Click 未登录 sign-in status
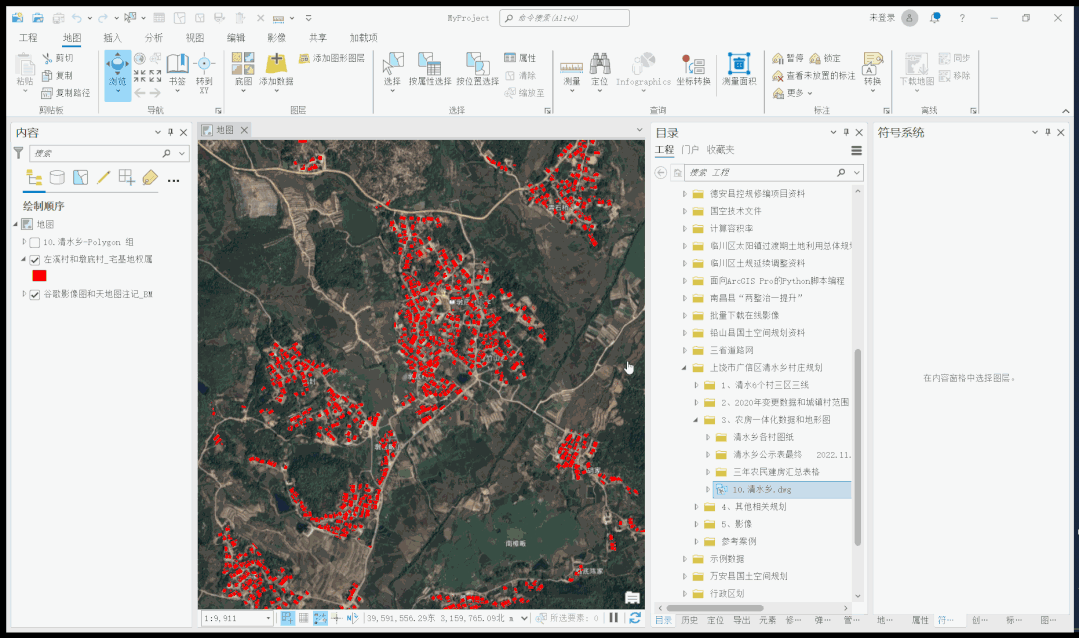 coord(882,18)
